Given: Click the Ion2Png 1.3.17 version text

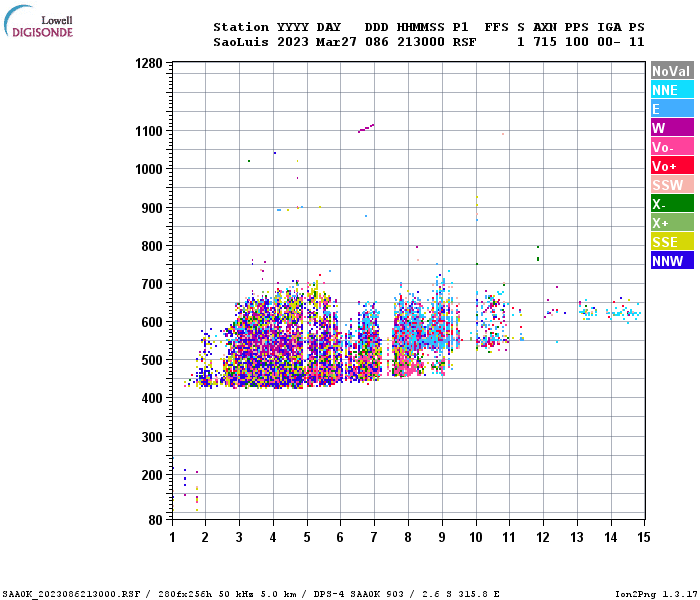Looking at the screenshot, I should pos(656,594).
